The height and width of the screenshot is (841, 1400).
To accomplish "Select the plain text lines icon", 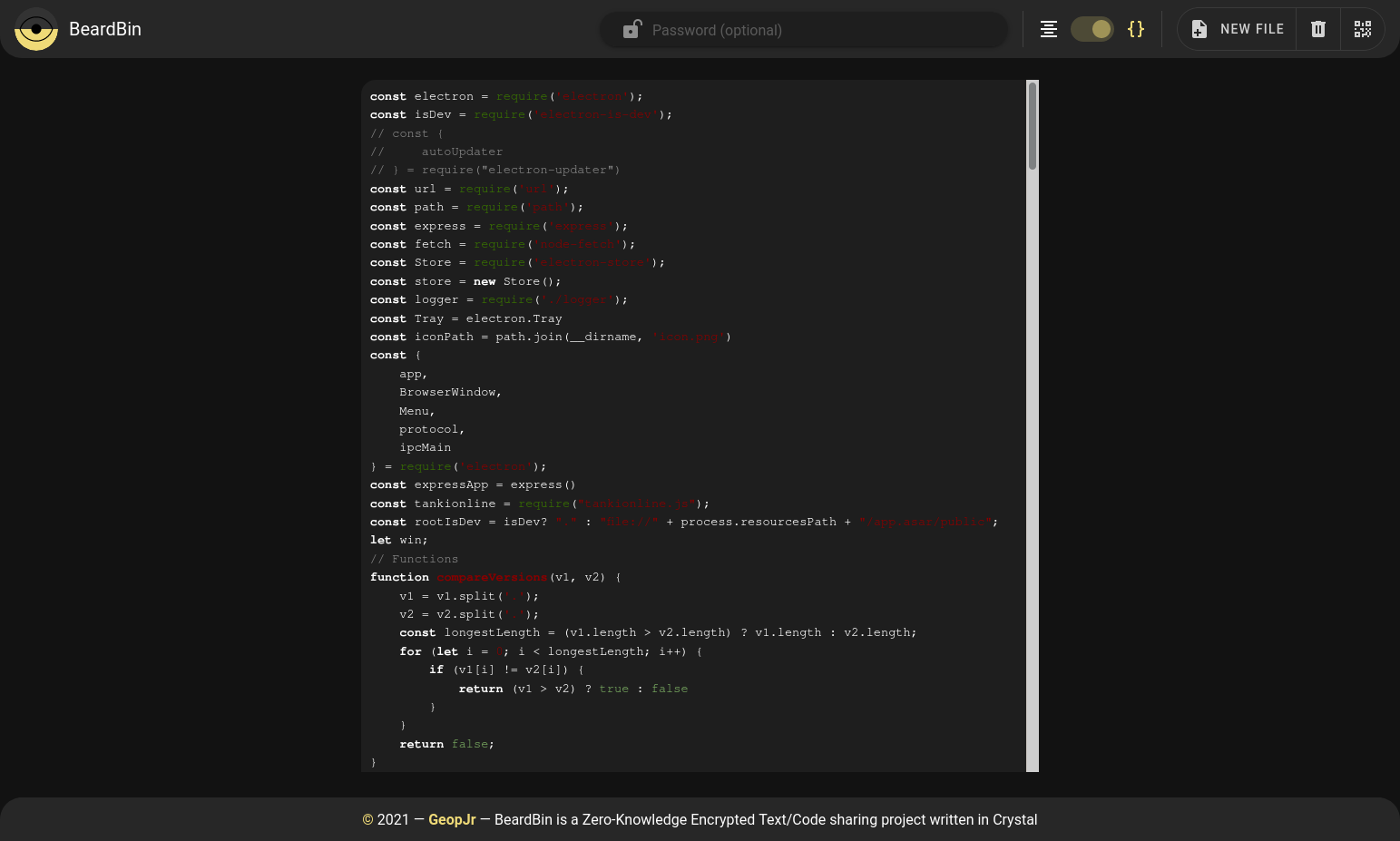I will pyautogui.click(x=1049, y=29).
